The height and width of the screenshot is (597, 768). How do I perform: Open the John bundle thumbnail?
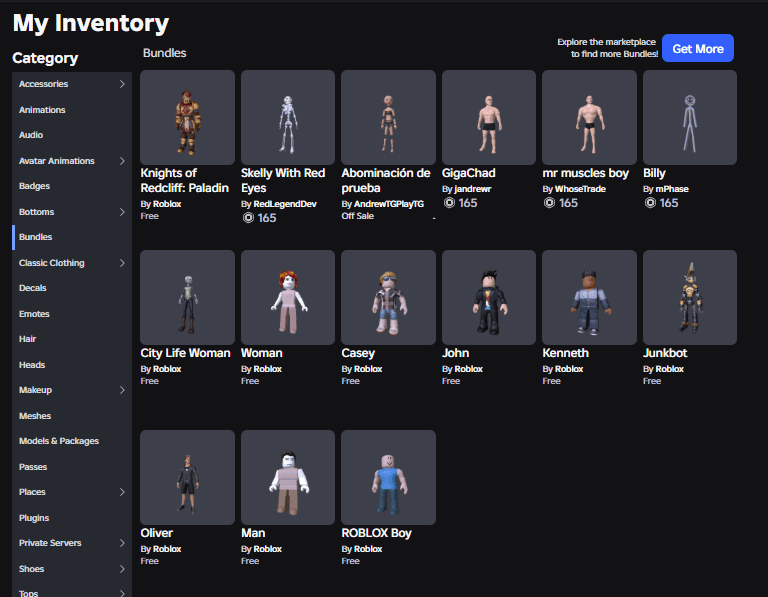click(x=489, y=297)
